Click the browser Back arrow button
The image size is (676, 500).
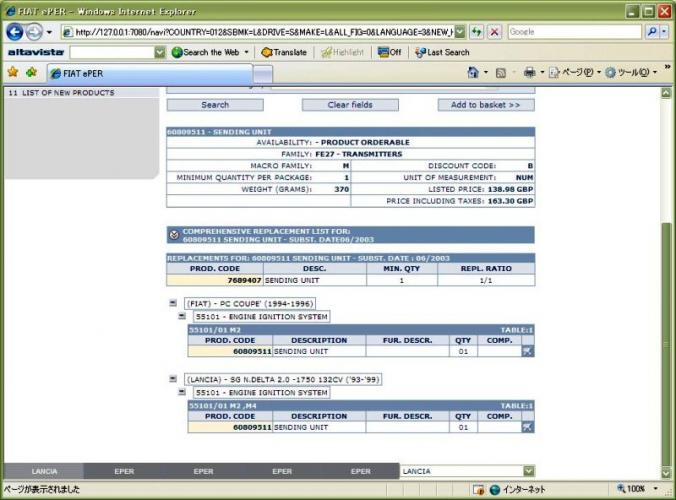click(15, 32)
